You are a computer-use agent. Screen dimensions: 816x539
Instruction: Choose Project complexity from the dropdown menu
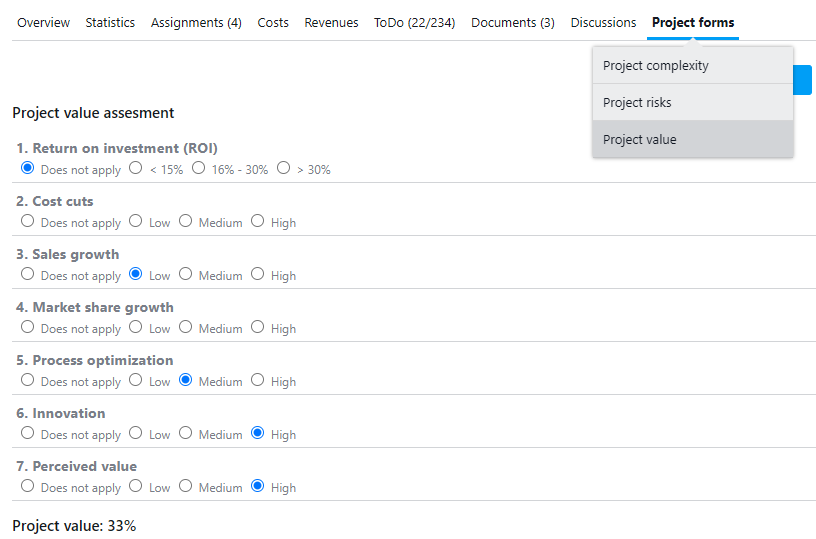point(693,66)
